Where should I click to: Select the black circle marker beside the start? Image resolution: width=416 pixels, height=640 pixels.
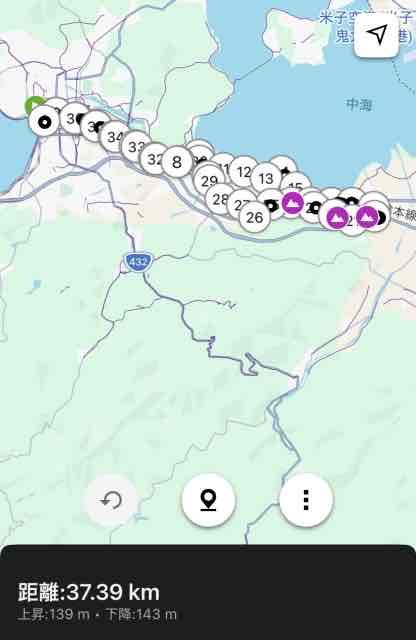(x=44, y=121)
